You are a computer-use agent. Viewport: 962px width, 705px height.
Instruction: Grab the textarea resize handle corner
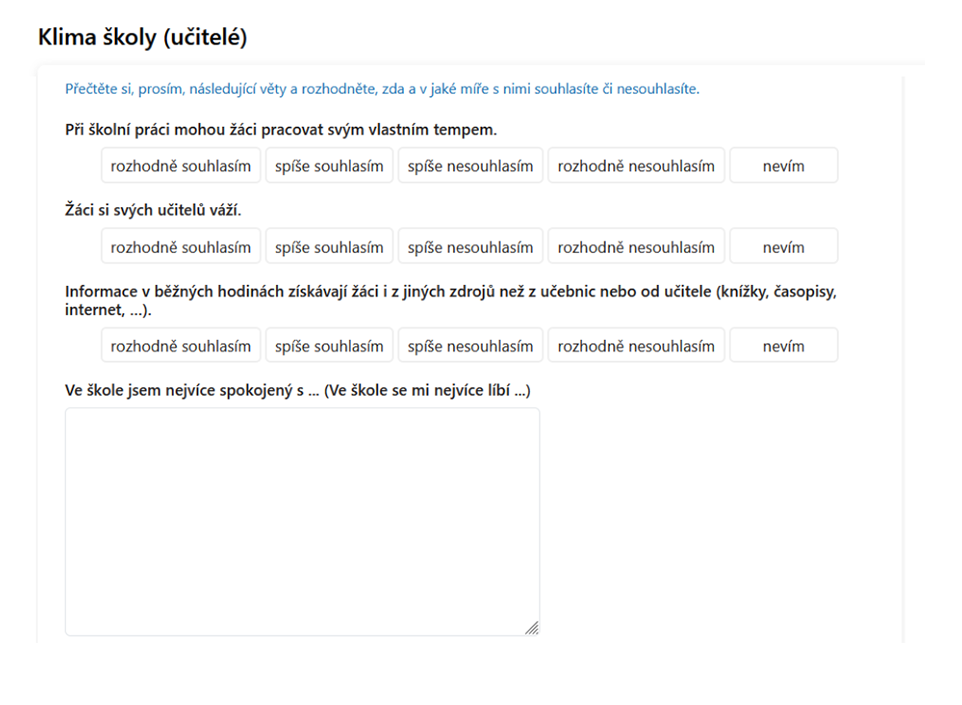click(x=533, y=628)
